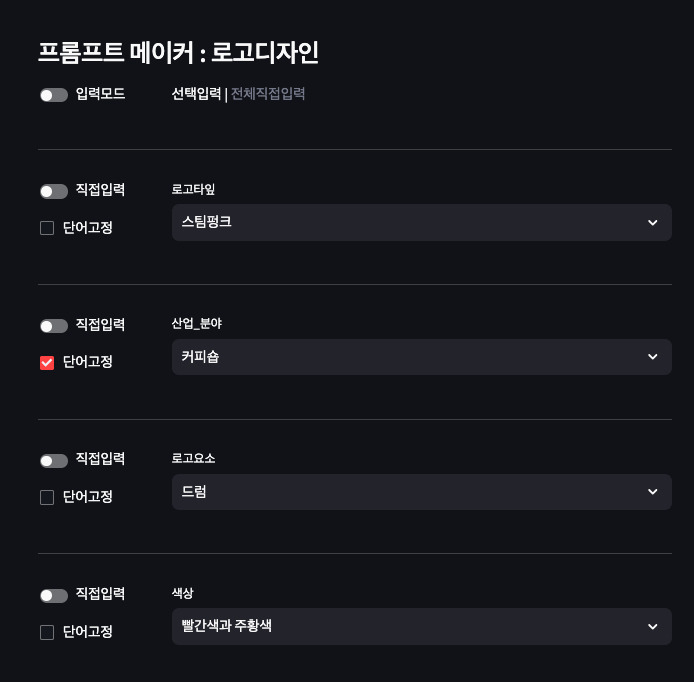Open the 로고타입 dropdown showing 스팀펑크

[410, 222]
